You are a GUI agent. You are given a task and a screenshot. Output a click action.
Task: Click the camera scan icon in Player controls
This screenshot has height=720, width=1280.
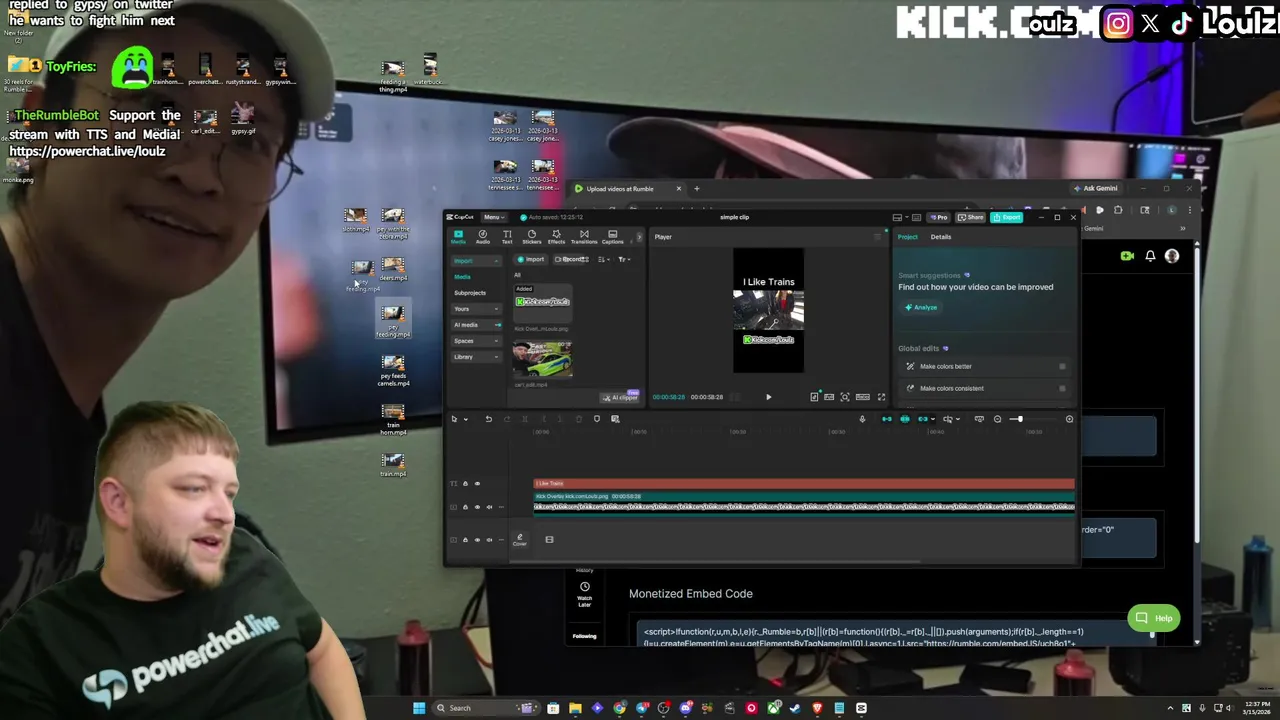pos(845,397)
